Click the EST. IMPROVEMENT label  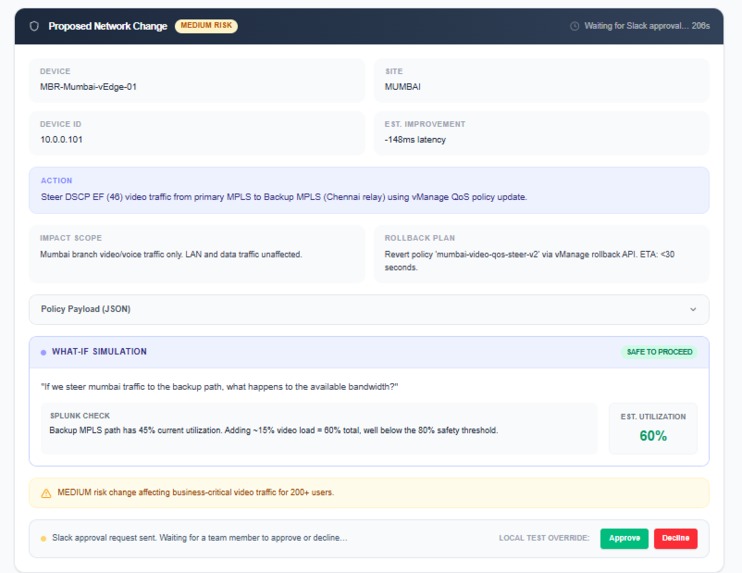(425, 124)
